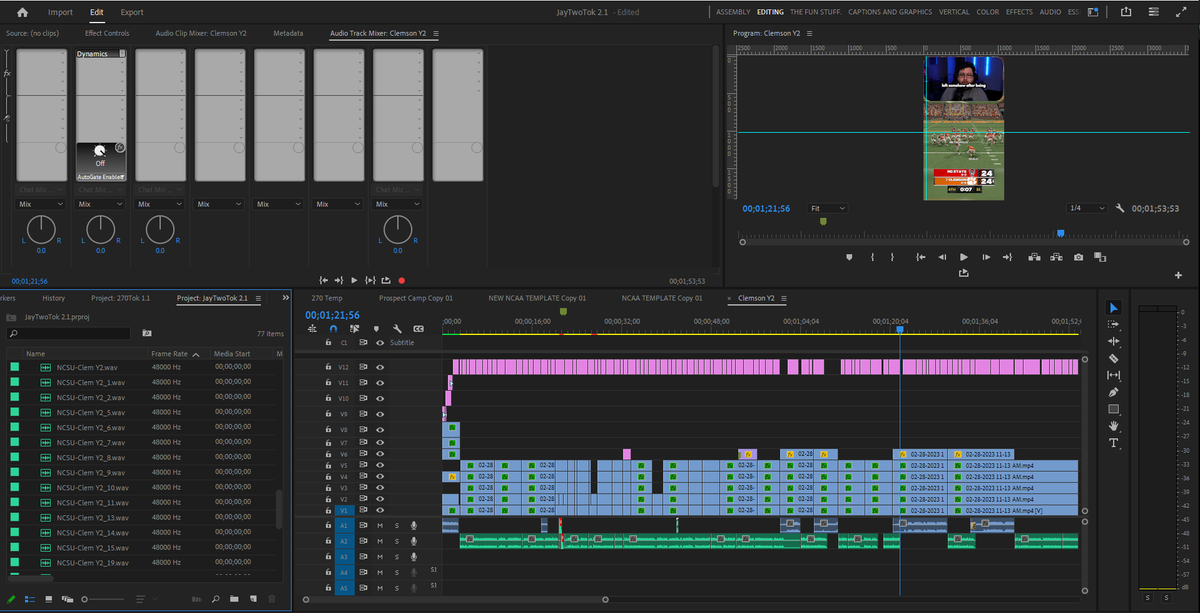Select the Type tool
This screenshot has height=613, width=1200.
pos(1114,443)
